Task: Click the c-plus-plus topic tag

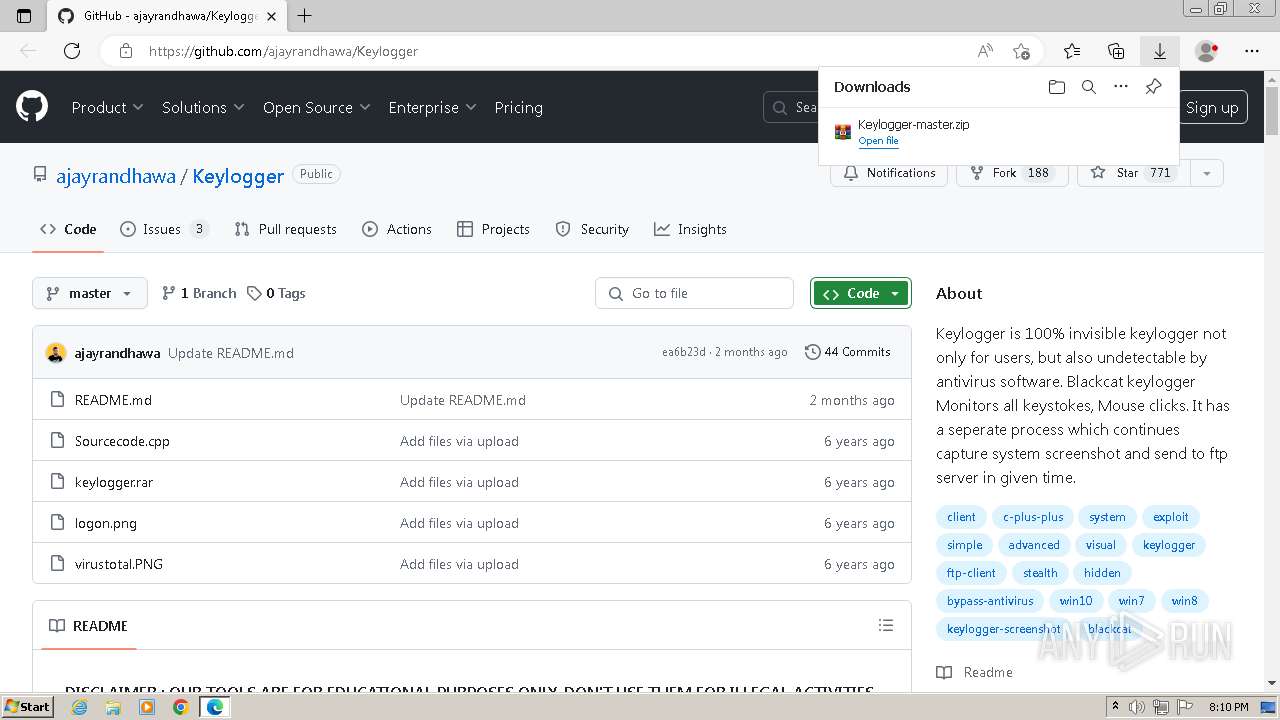Action: 1033,517
